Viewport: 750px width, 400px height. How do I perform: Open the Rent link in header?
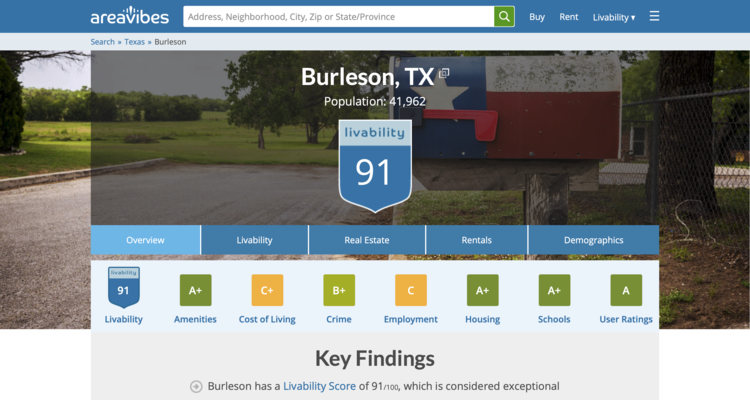[568, 17]
